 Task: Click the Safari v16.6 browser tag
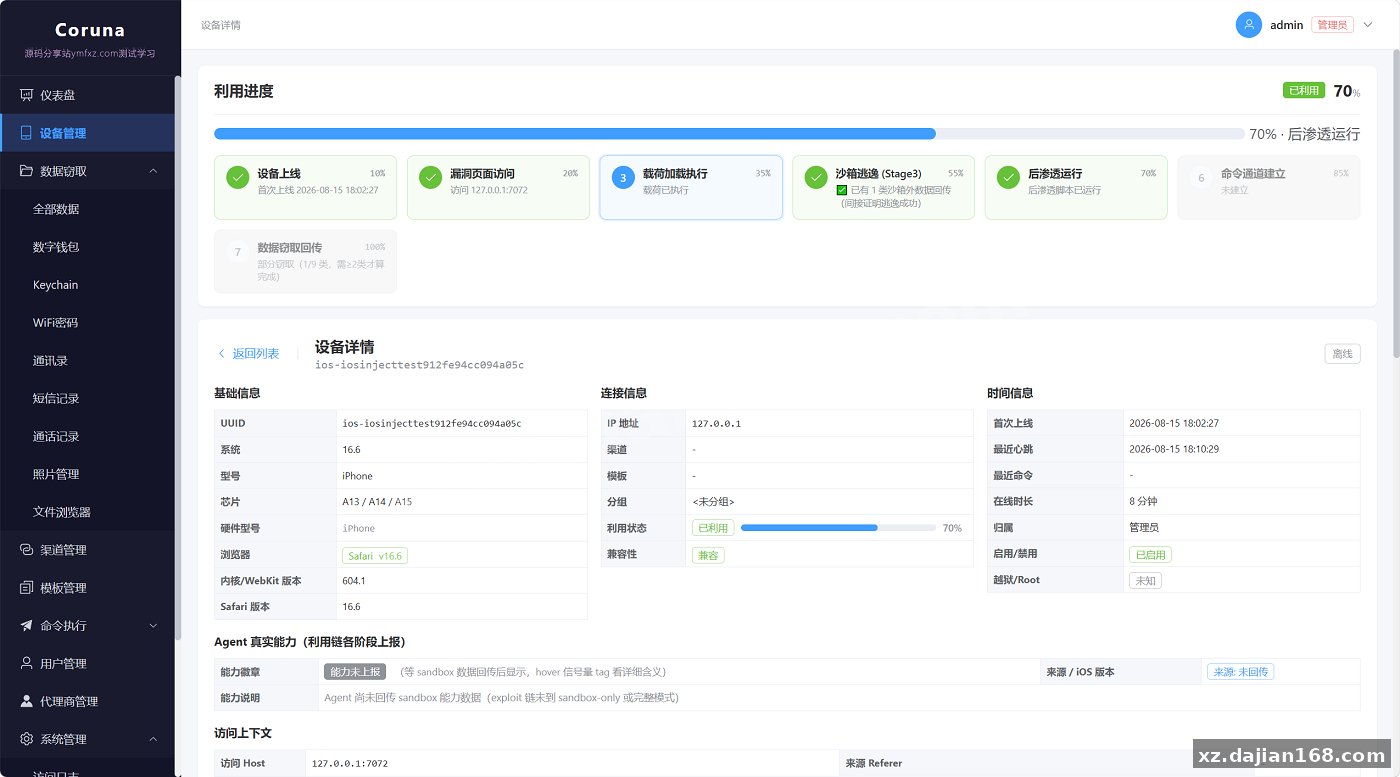(x=375, y=555)
